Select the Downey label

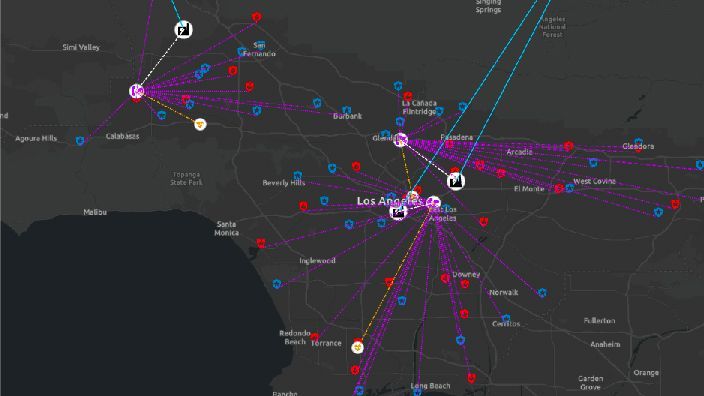pos(466,274)
